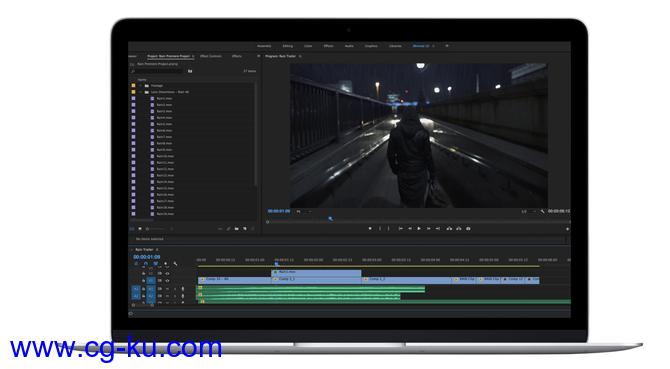Click the Program monitor playhead on scrubber
The height and width of the screenshot is (369, 670).
pyautogui.click(x=331, y=219)
